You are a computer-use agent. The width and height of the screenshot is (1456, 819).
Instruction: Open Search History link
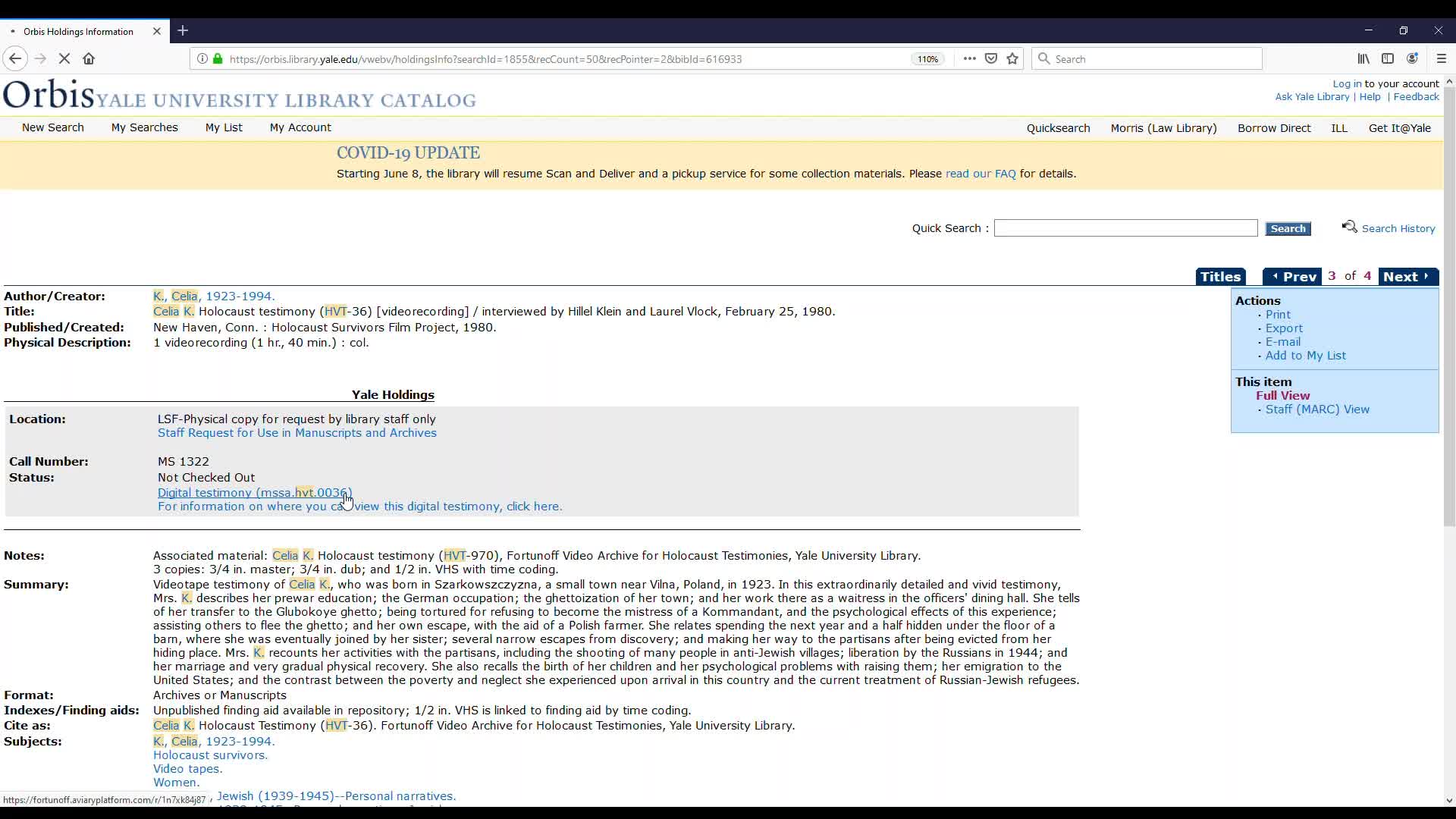(1398, 228)
